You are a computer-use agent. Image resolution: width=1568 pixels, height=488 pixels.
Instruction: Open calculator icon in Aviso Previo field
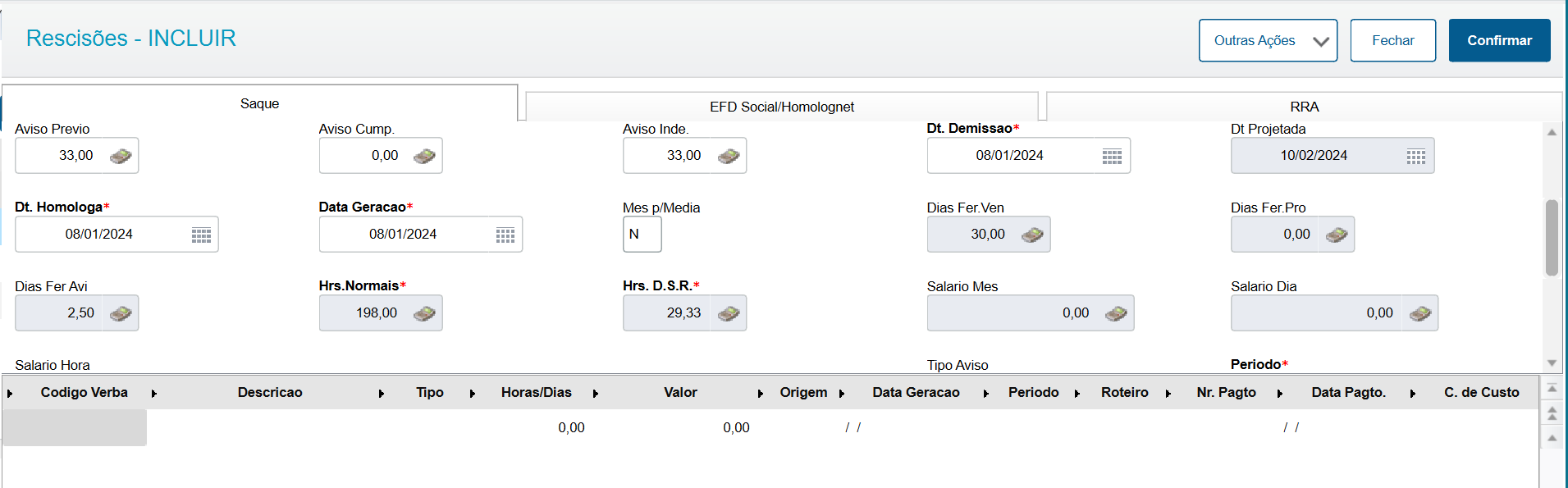pos(121,156)
